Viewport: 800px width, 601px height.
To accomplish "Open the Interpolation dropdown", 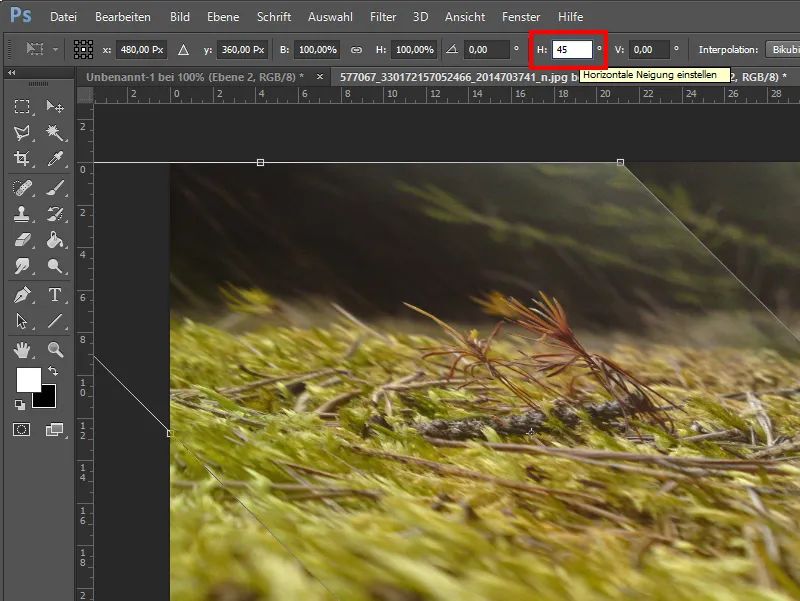I will pos(783,49).
